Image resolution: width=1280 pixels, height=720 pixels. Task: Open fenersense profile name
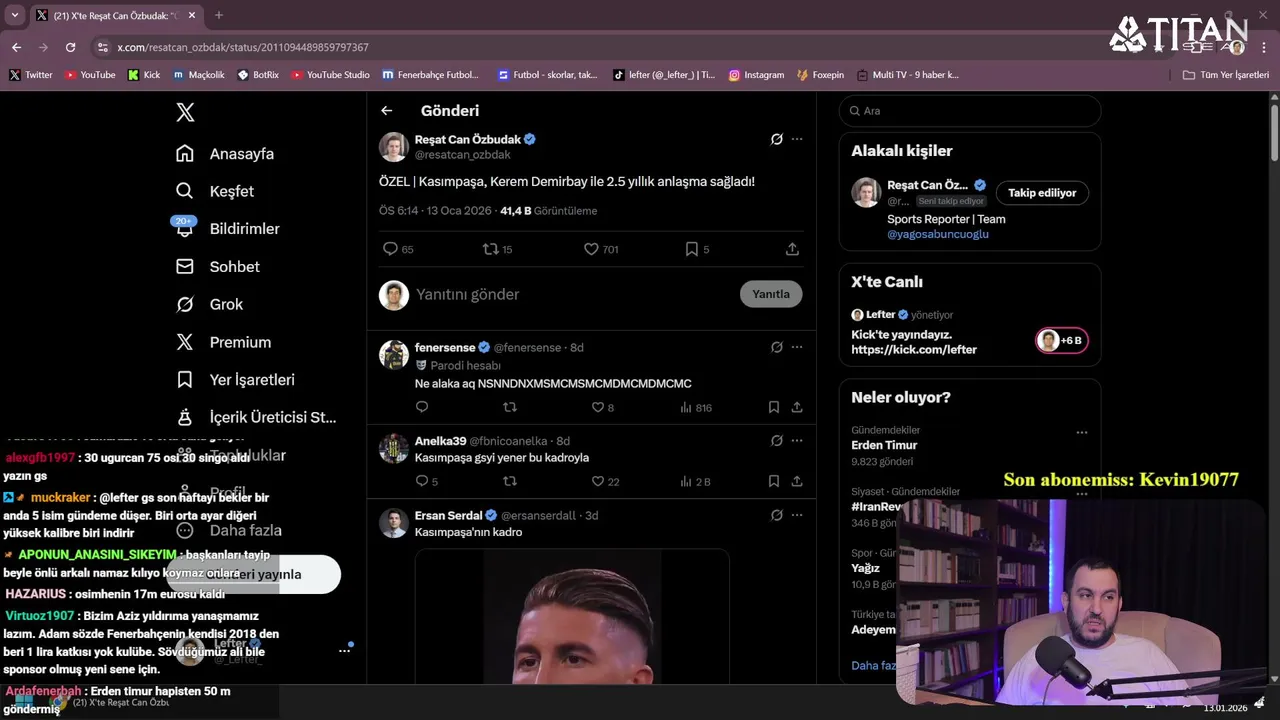pos(445,347)
